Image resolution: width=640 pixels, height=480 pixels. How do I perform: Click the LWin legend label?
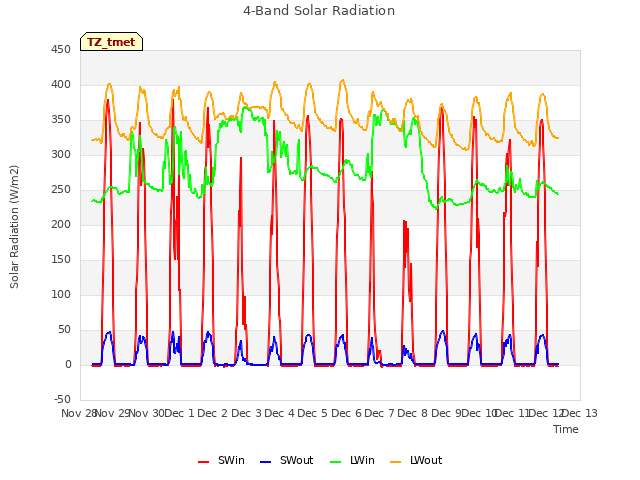click(x=362, y=460)
